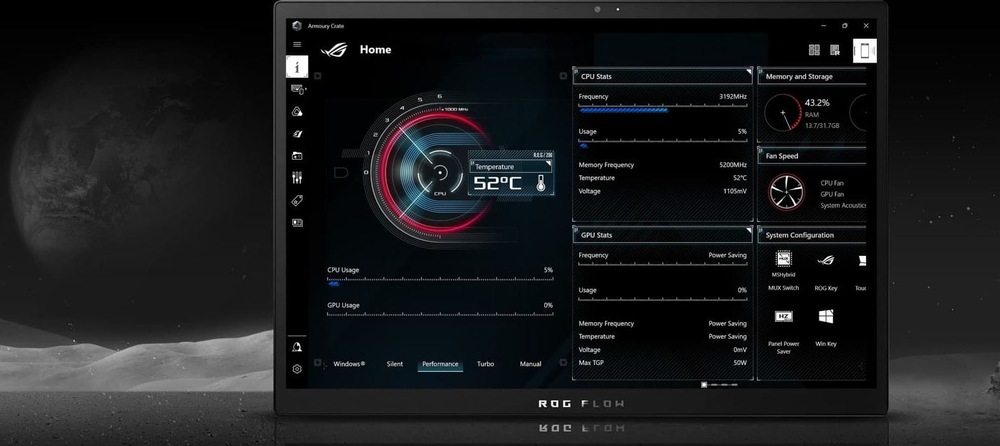
Task: Open the Device icon with keyboard and mouse
Action: click(297, 89)
